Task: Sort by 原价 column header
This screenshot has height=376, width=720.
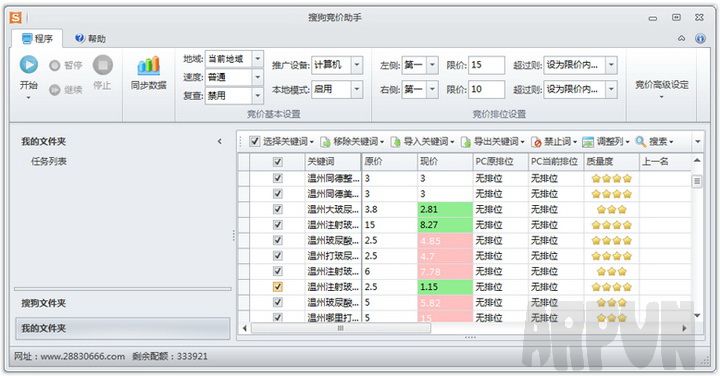Action: click(389, 162)
